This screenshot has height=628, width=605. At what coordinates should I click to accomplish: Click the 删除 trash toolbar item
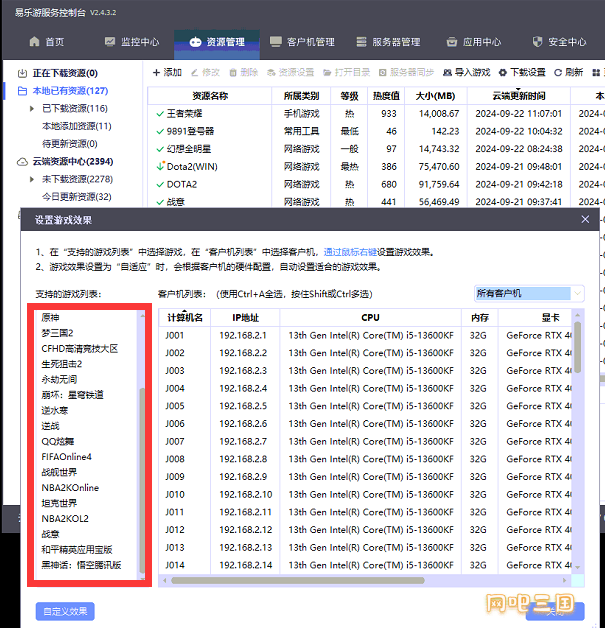243,72
